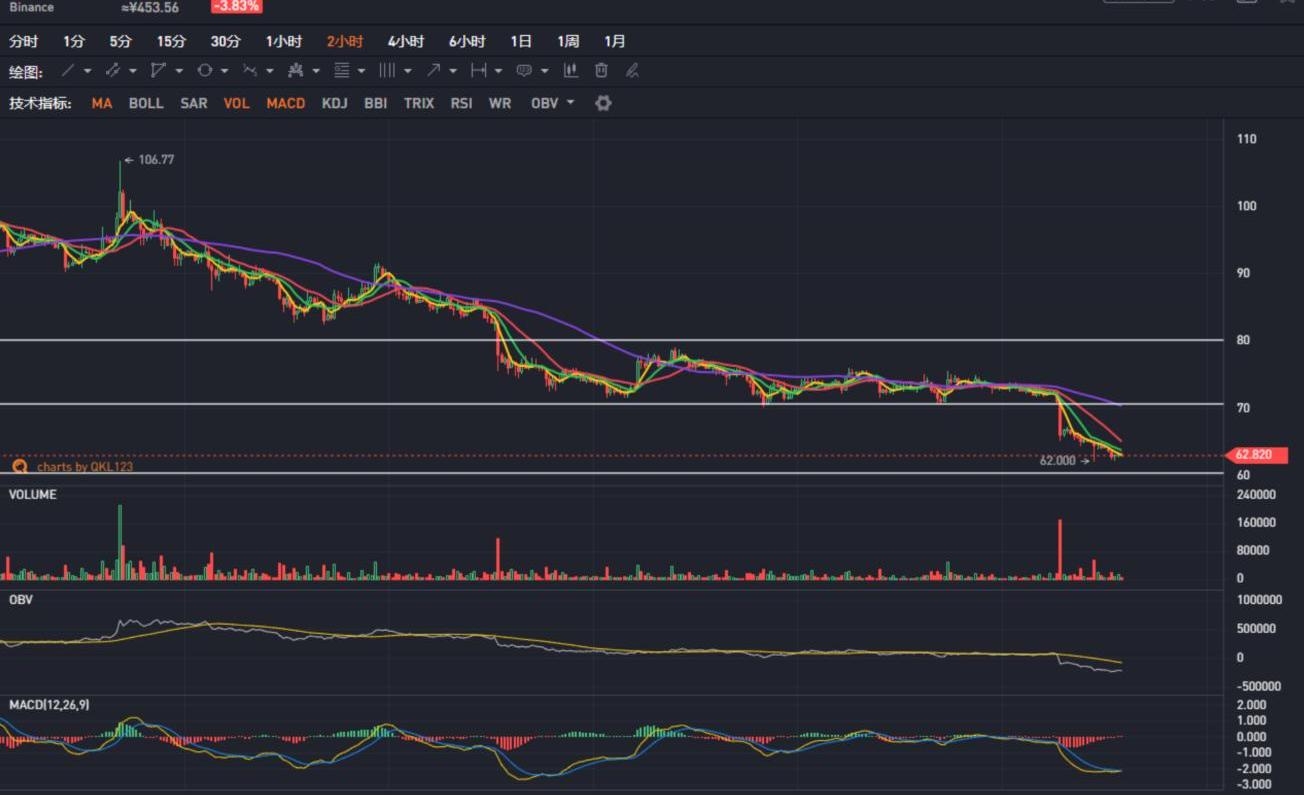1304x795 pixels.
Task: Switch to the 4小时 timeframe
Action: pyautogui.click(x=406, y=41)
